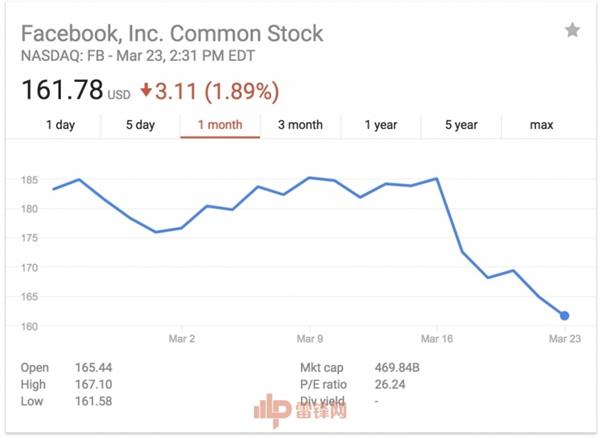Screen dimensions: 600x438
Task: Select the active 1 month tab
Action: tap(220, 125)
